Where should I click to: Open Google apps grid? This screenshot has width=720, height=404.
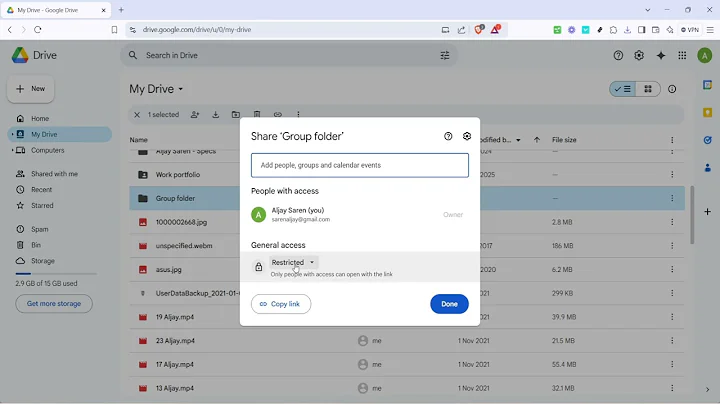(682, 56)
